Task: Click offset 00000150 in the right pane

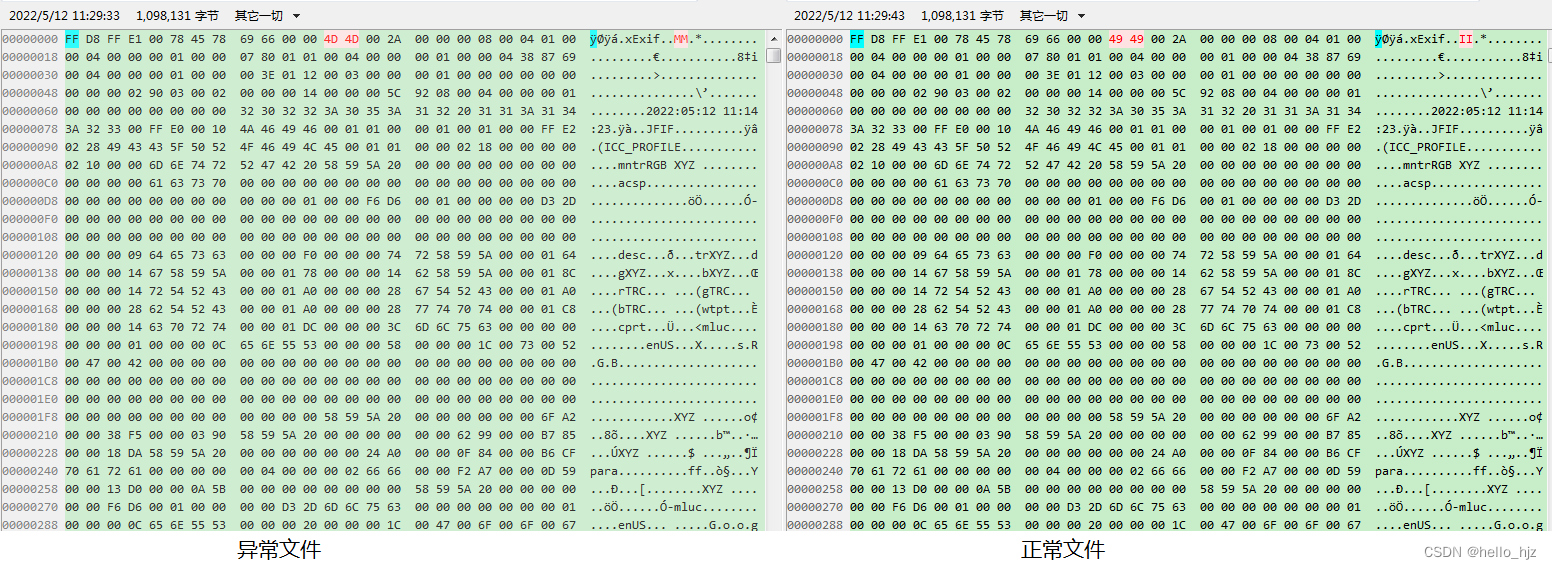Action: click(x=815, y=291)
